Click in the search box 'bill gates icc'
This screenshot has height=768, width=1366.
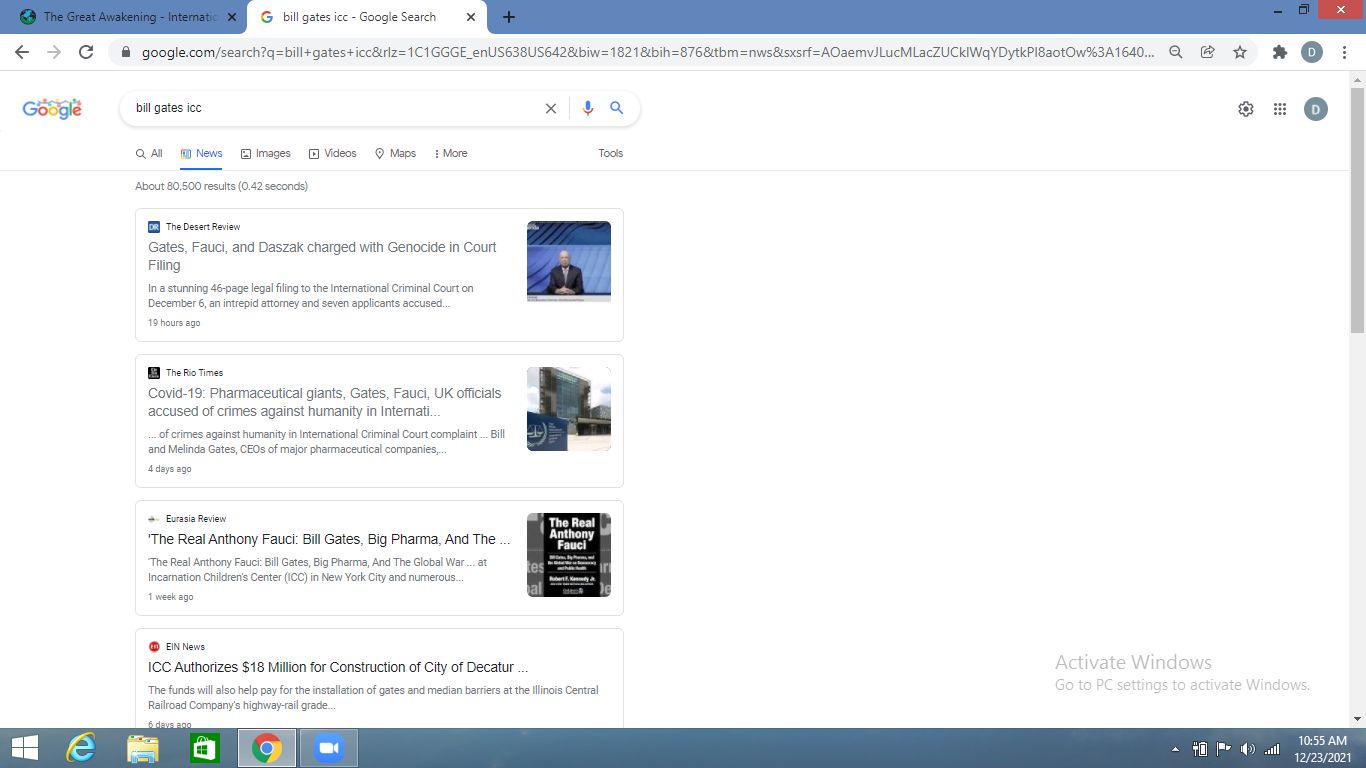coord(335,108)
